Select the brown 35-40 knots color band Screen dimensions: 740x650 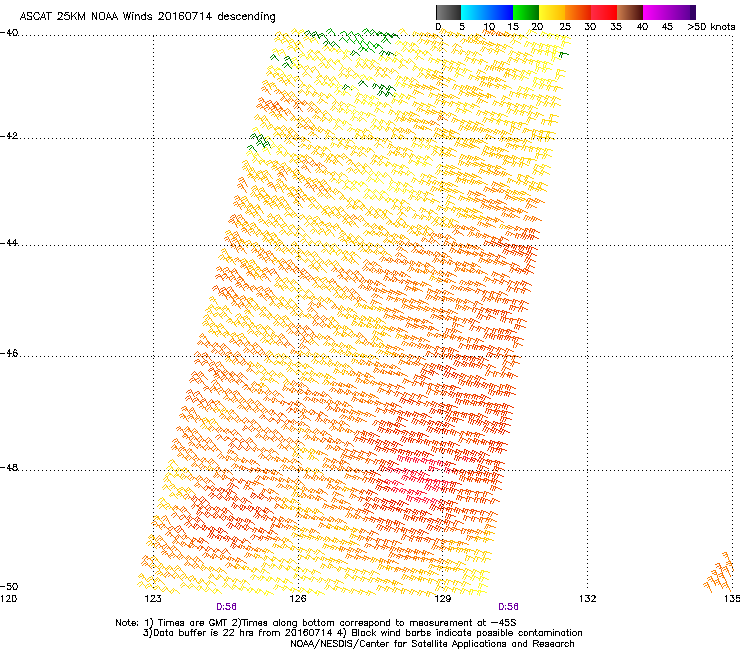point(630,12)
